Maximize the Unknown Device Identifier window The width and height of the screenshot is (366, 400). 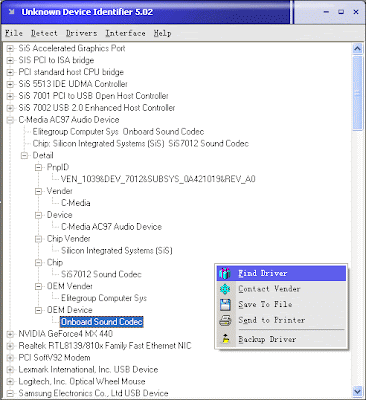tap(341, 12)
